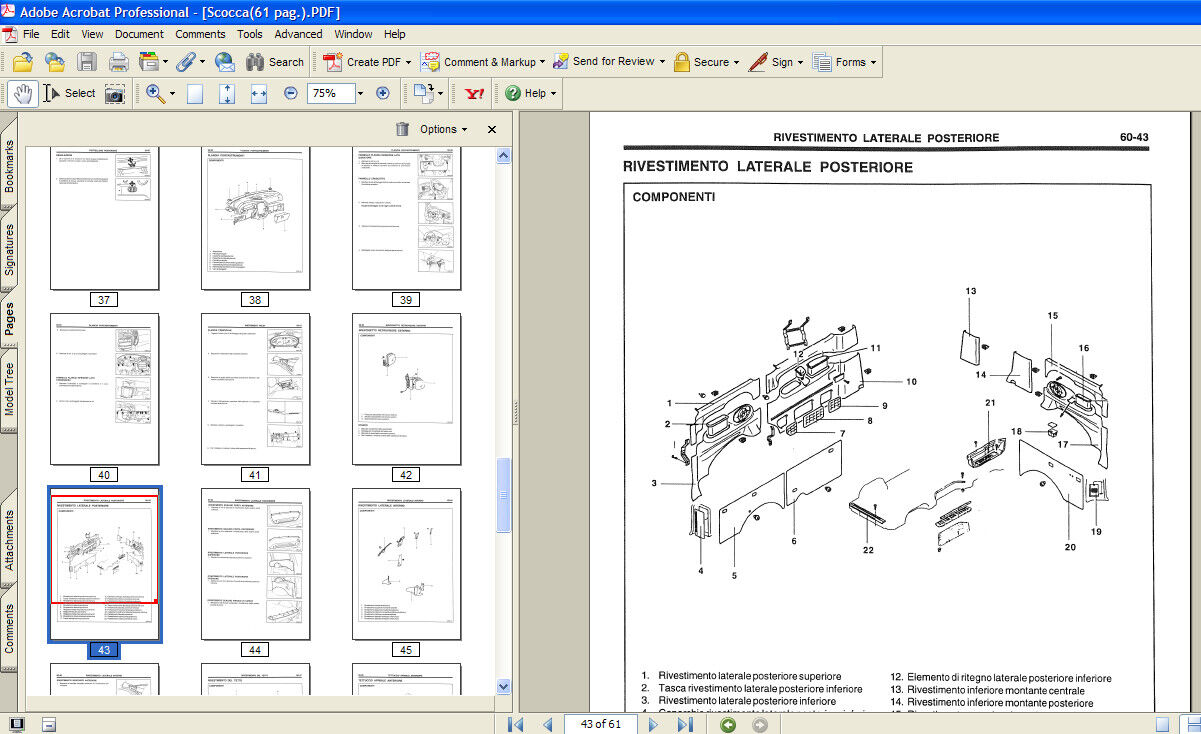Open the Document menu
This screenshot has width=1201, height=734.
click(x=139, y=34)
